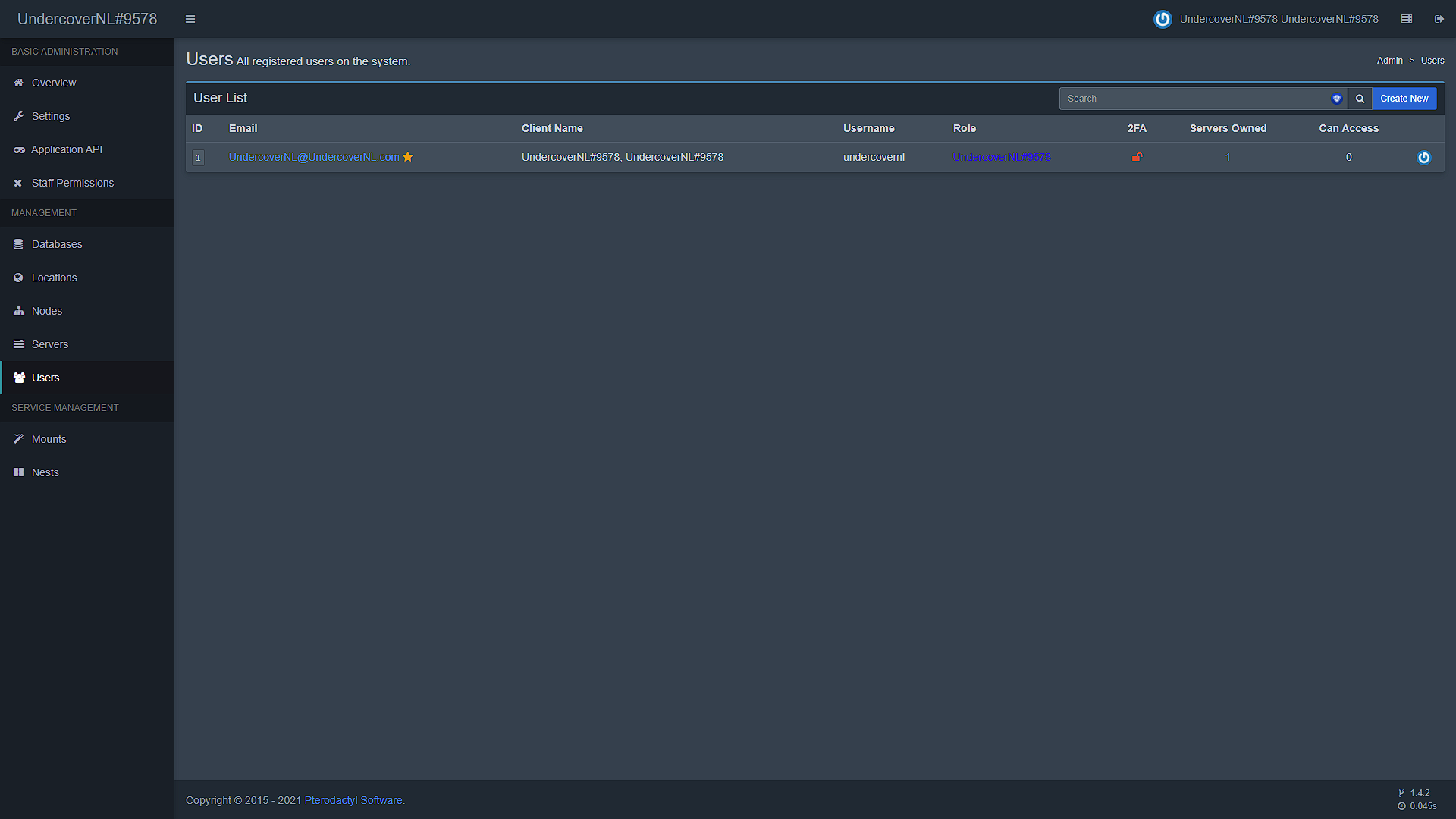Click the Nodes sitemap icon
The image size is (1456, 819).
click(x=19, y=311)
